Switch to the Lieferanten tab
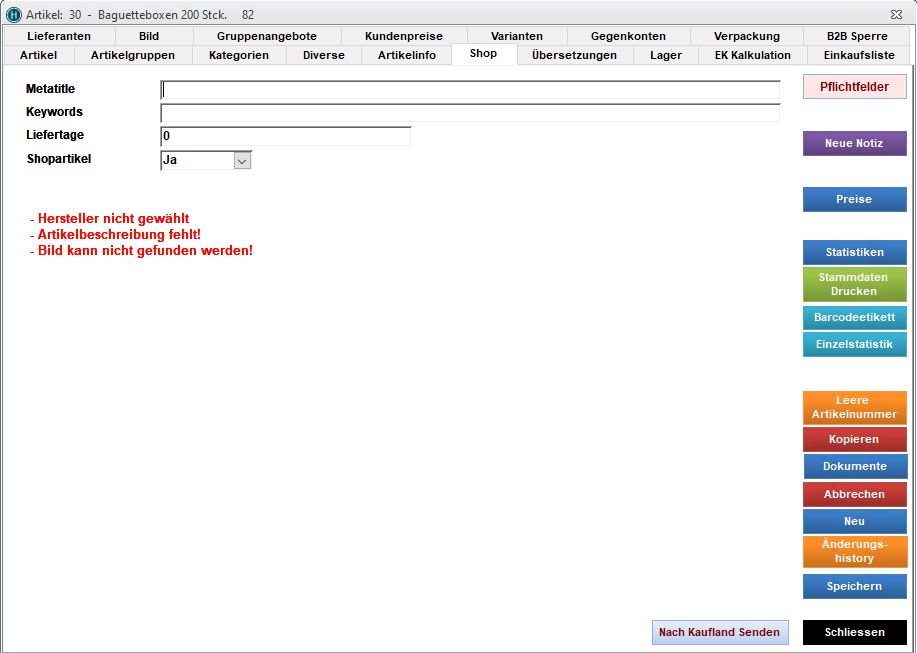The image size is (917, 653). coord(59,36)
